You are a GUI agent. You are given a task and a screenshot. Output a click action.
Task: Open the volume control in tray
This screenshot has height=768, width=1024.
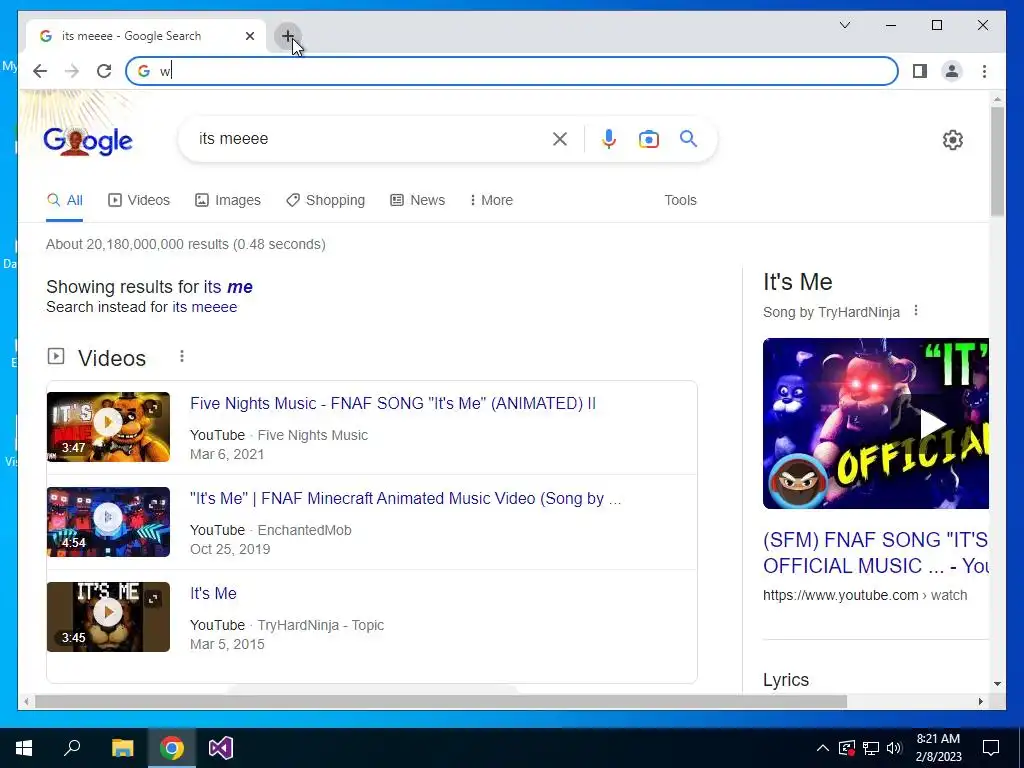[x=894, y=748]
